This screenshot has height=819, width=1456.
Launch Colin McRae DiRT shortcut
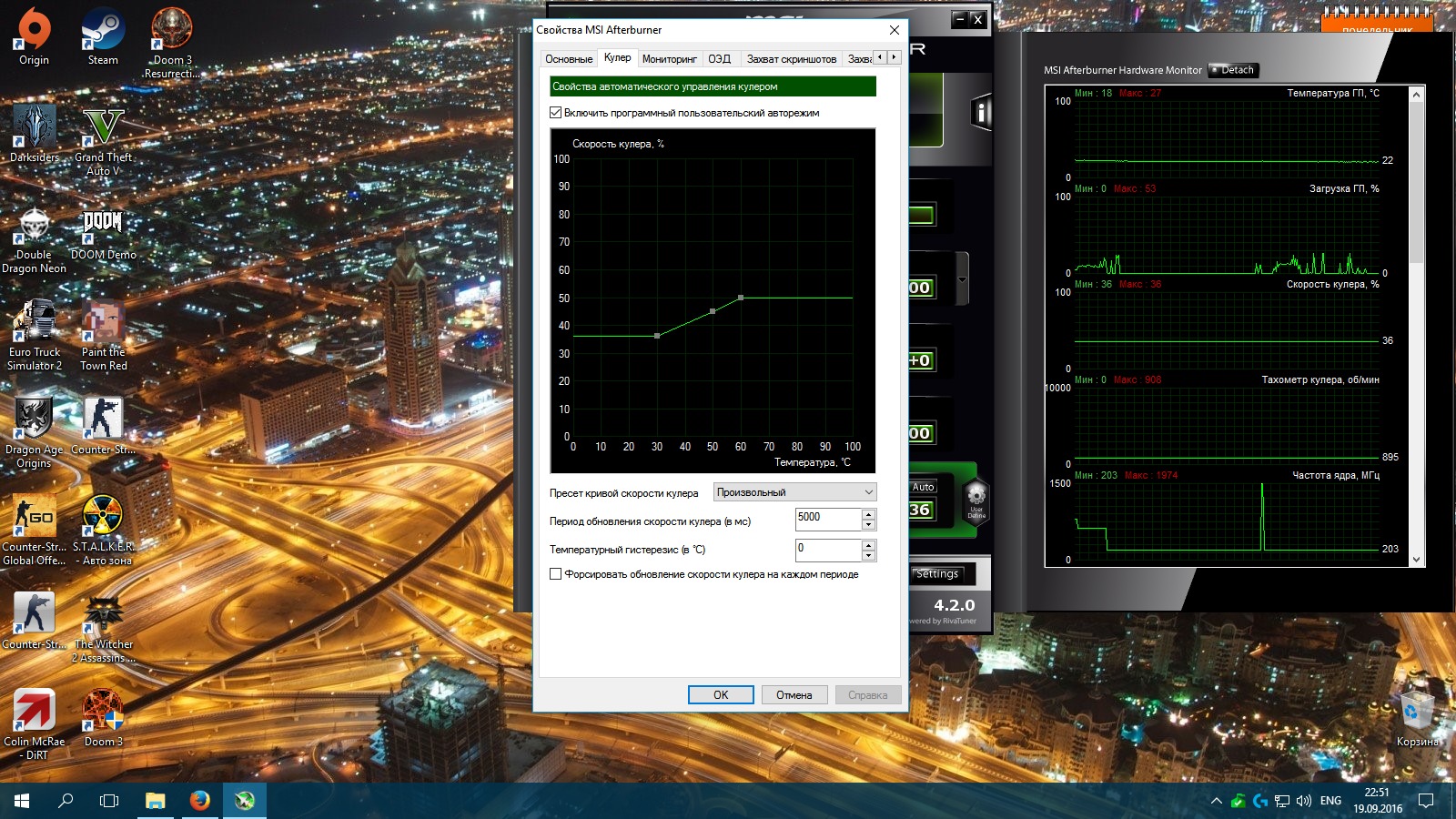(x=34, y=725)
